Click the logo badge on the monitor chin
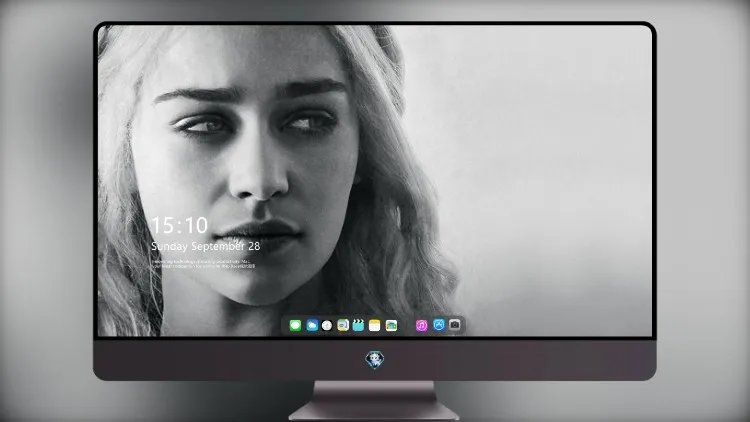The height and width of the screenshot is (422, 750). 375,360
